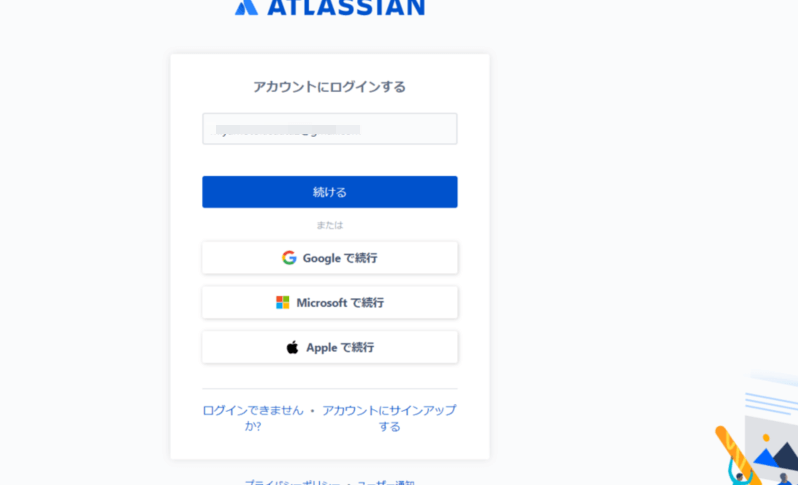Click the Atlassian triangle logo icon
The width and height of the screenshot is (798, 485).
point(246,6)
